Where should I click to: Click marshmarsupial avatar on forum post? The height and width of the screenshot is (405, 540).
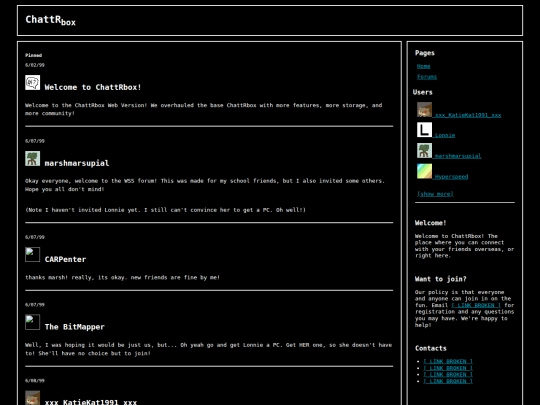pyautogui.click(x=32, y=158)
